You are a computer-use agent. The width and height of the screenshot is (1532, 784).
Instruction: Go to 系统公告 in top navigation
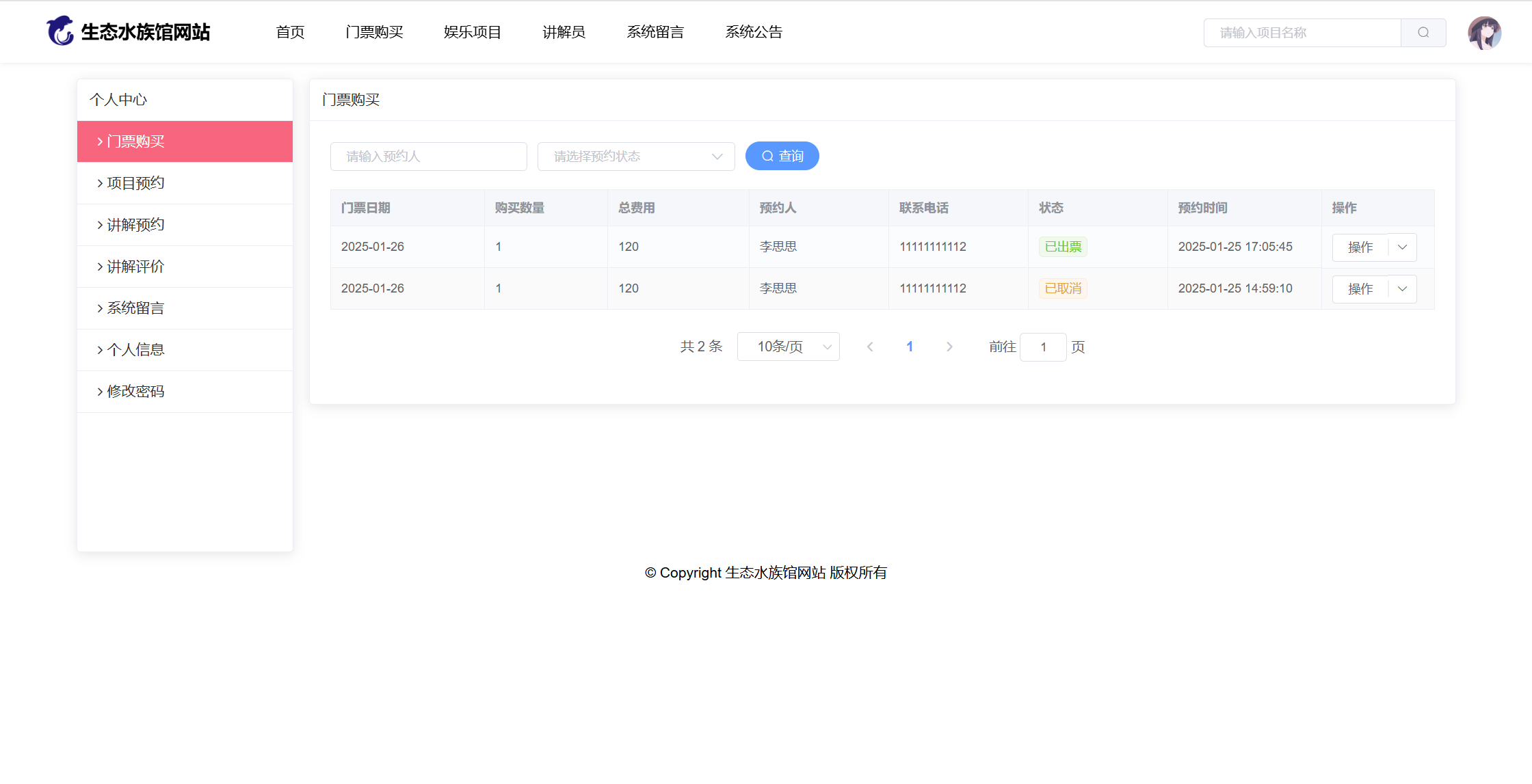[754, 32]
